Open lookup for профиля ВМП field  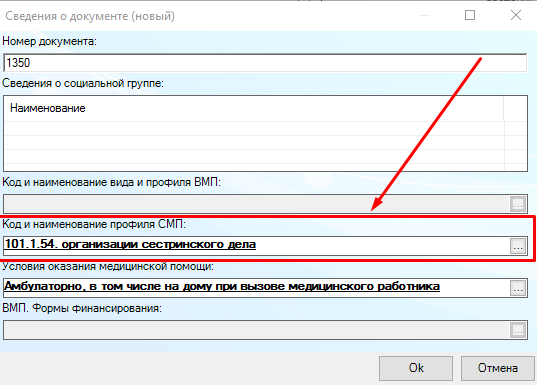(518, 204)
